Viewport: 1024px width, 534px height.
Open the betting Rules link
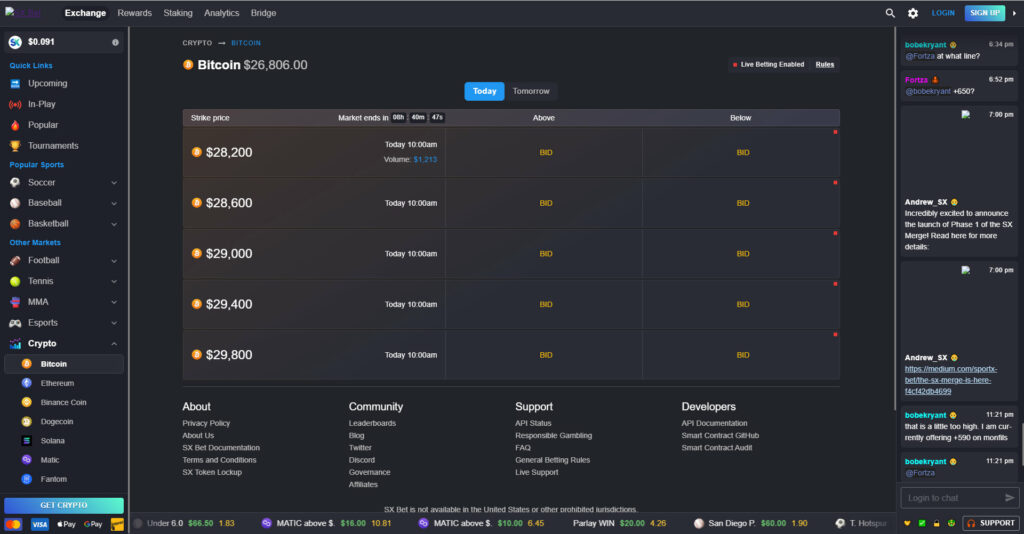point(825,65)
